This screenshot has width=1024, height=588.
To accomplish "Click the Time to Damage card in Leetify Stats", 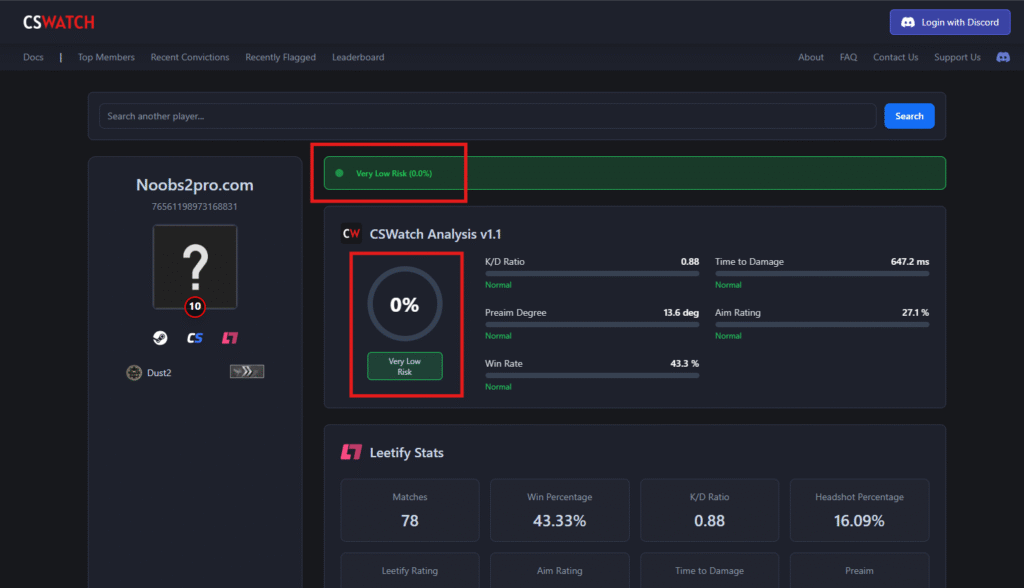I will click(709, 570).
